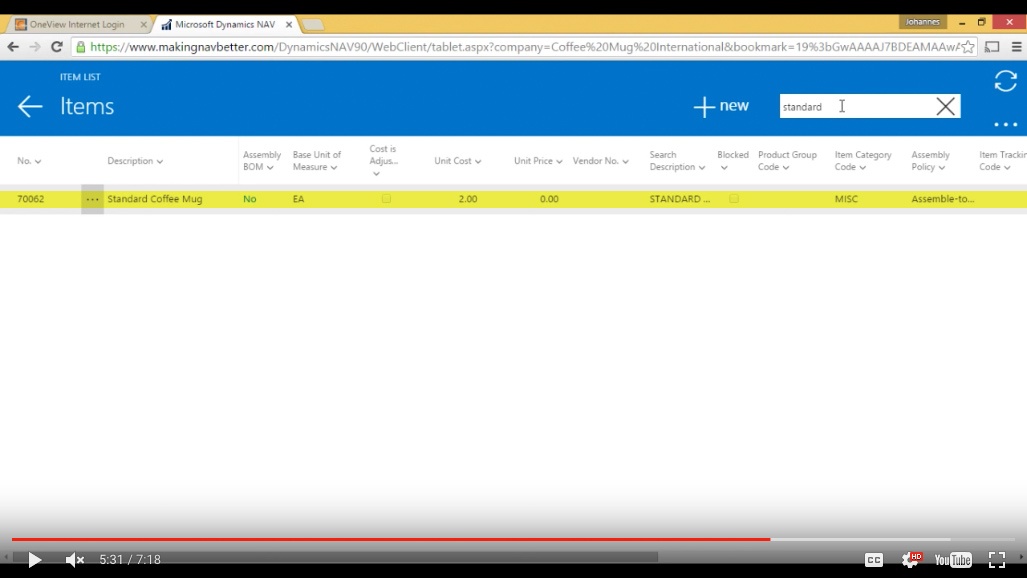
Task: Click the video time display 5:31 / 7:18
Action: click(x=130, y=560)
